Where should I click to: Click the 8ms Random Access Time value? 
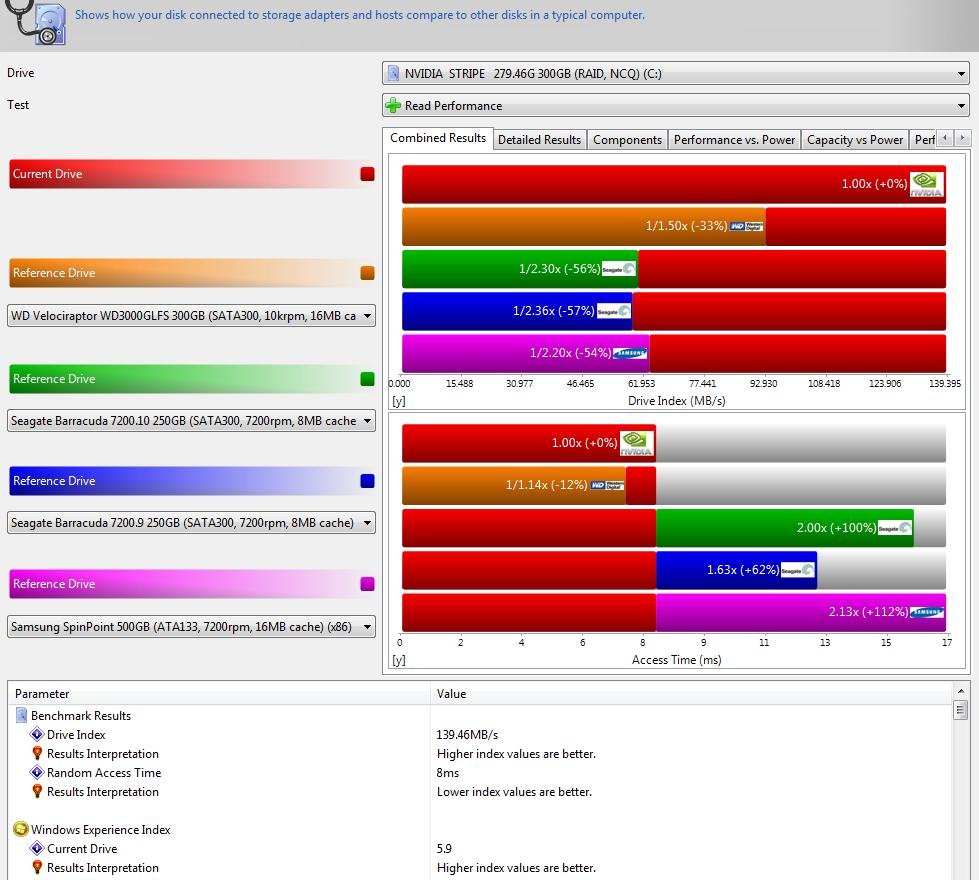pyautogui.click(x=448, y=773)
